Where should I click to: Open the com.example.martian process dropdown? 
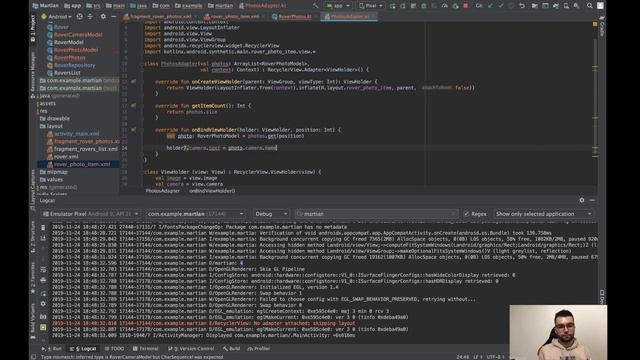click(195, 214)
